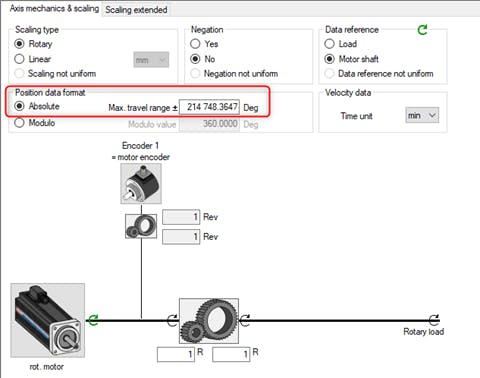Open the load gearbox icon
The height and width of the screenshot is (378, 480).
(x=209, y=321)
